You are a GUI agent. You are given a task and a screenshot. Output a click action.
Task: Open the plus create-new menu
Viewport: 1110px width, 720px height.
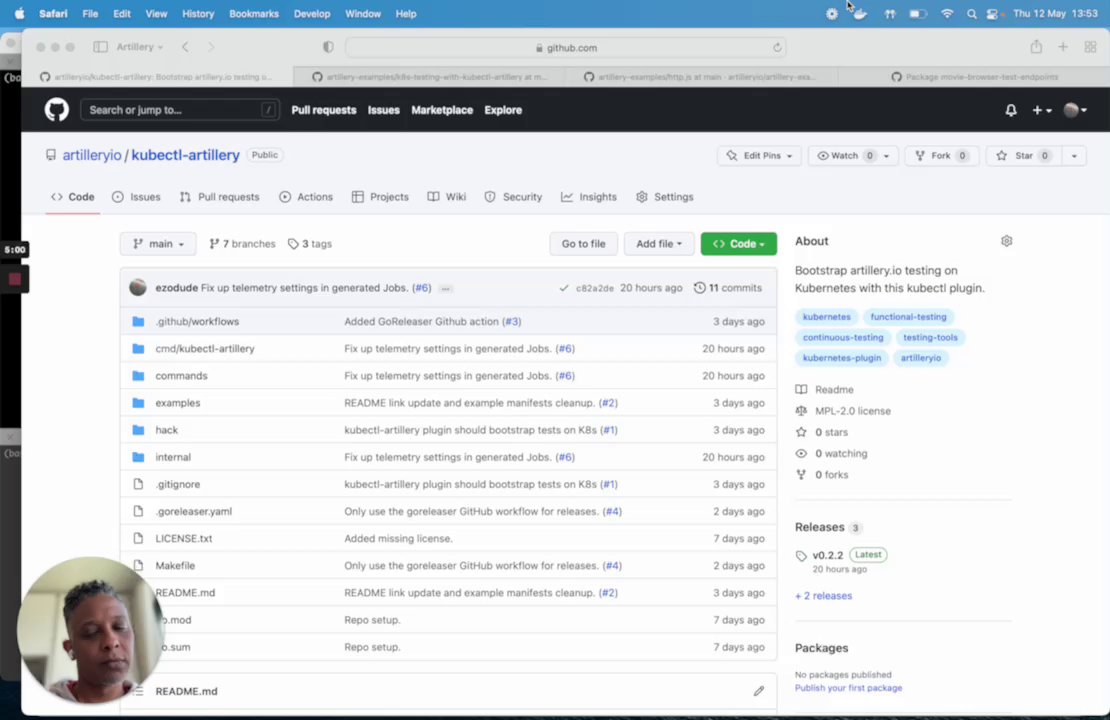1041,110
